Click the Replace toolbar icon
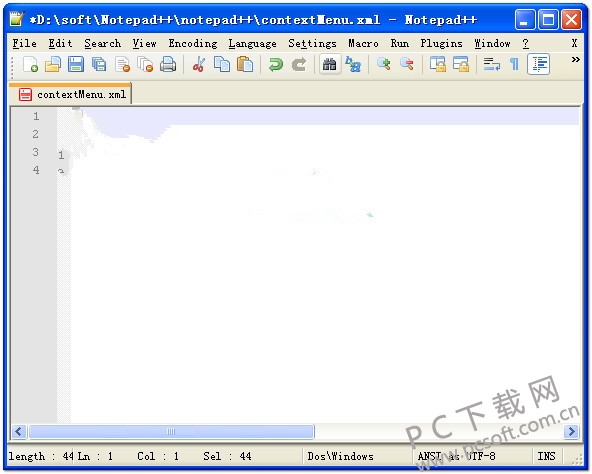The height and width of the screenshot is (474, 592). (353, 64)
